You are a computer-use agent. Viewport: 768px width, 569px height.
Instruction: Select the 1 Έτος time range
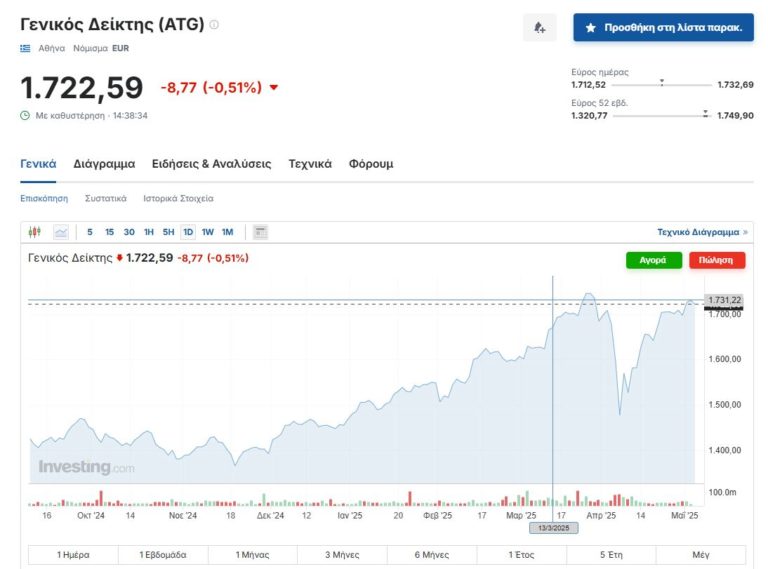(521, 554)
